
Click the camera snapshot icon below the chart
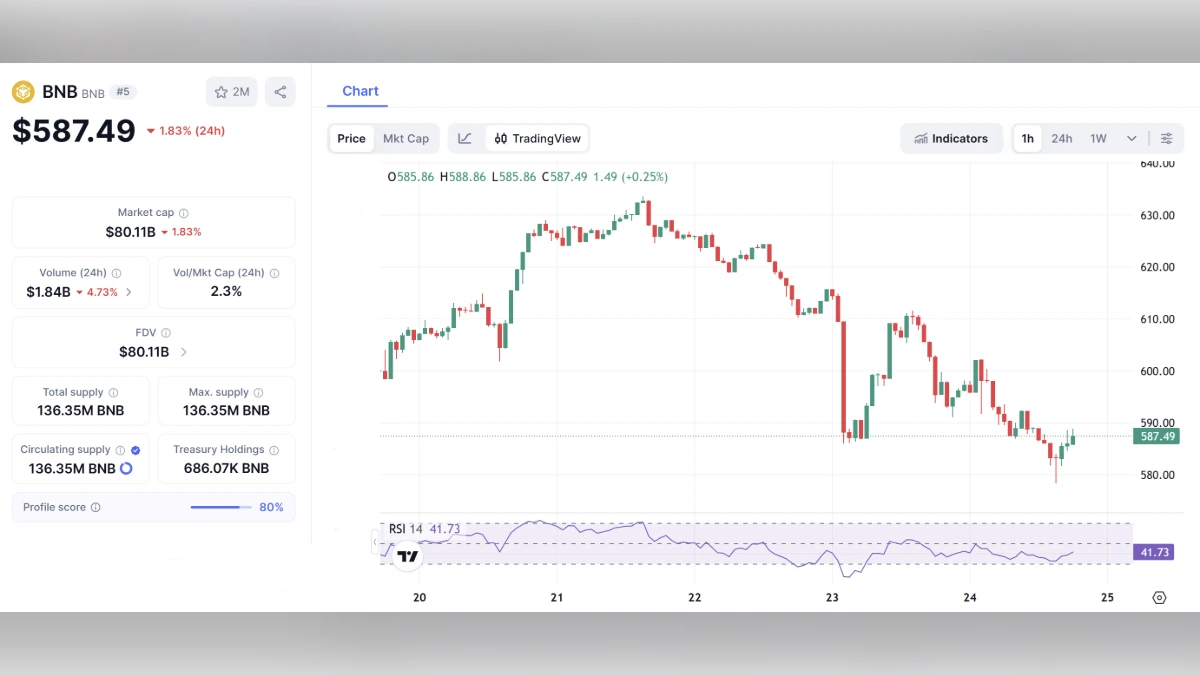coord(1159,597)
